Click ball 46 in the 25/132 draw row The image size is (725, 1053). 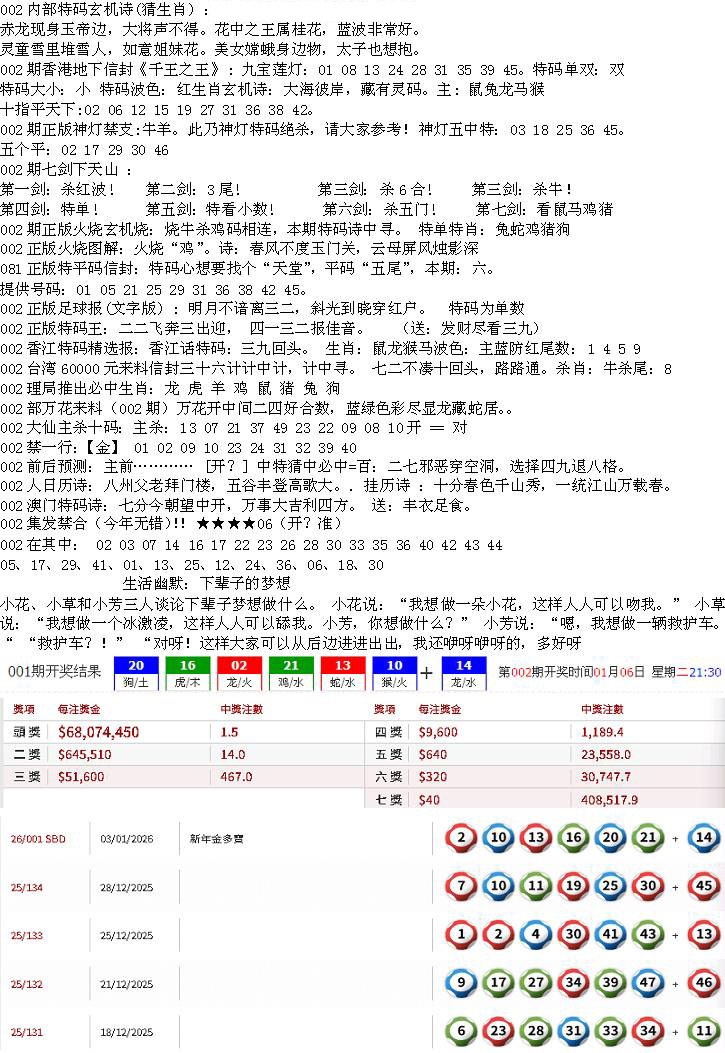point(704,983)
